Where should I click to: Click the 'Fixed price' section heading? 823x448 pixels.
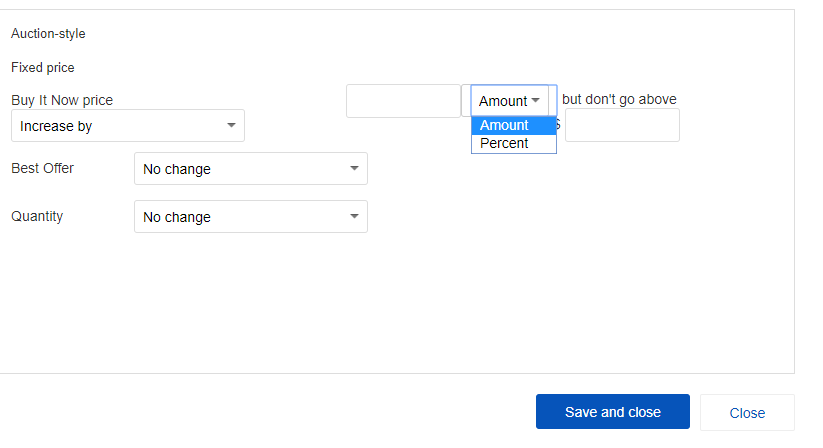[43, 68]
